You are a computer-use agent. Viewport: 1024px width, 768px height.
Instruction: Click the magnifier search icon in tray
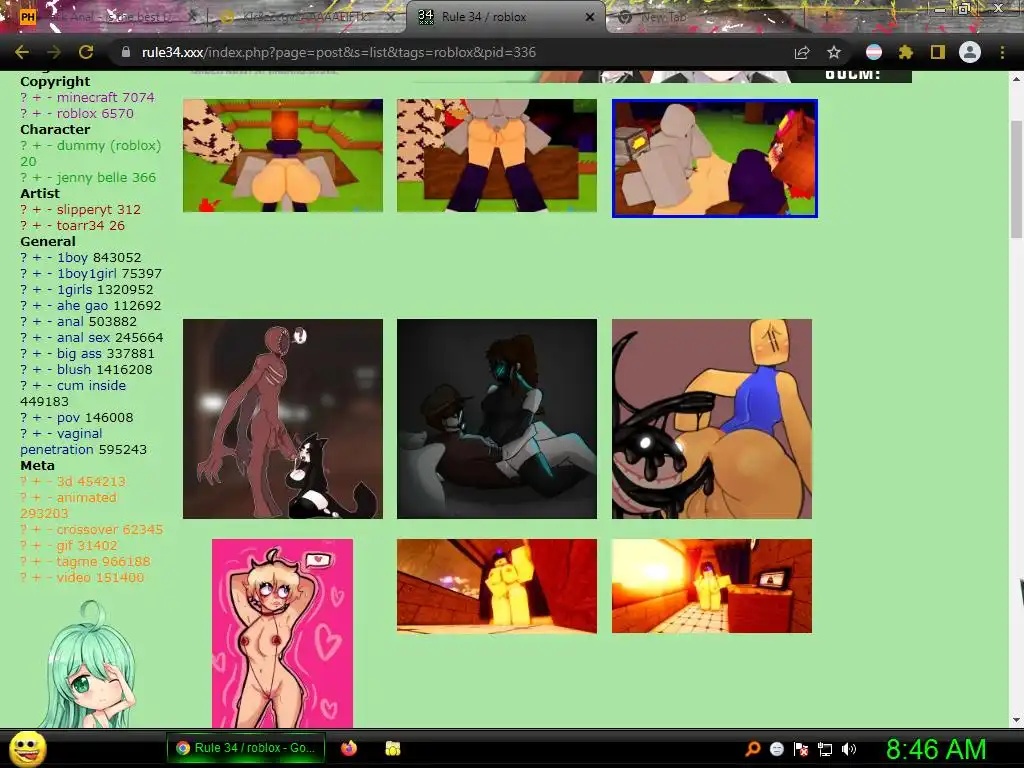tap(752, 749)
